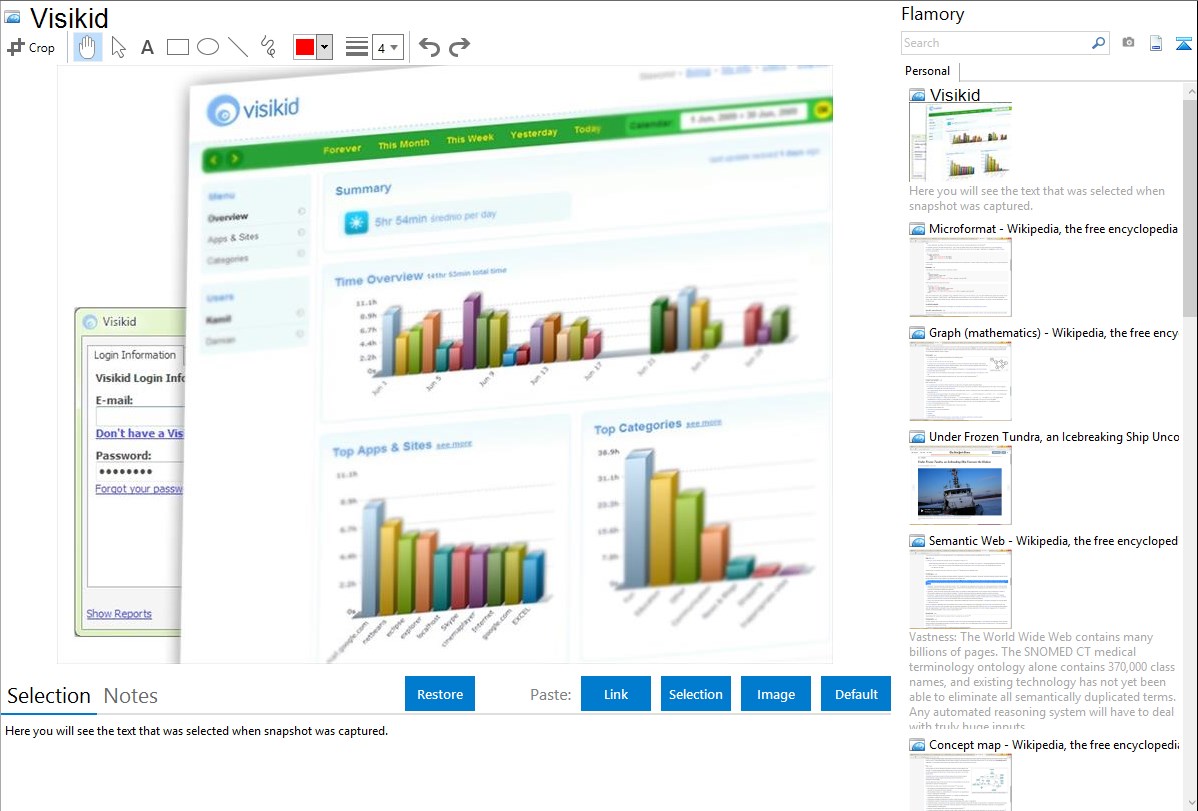Pick the ellipse drawing tool
1198x811 pixels.
208,47
